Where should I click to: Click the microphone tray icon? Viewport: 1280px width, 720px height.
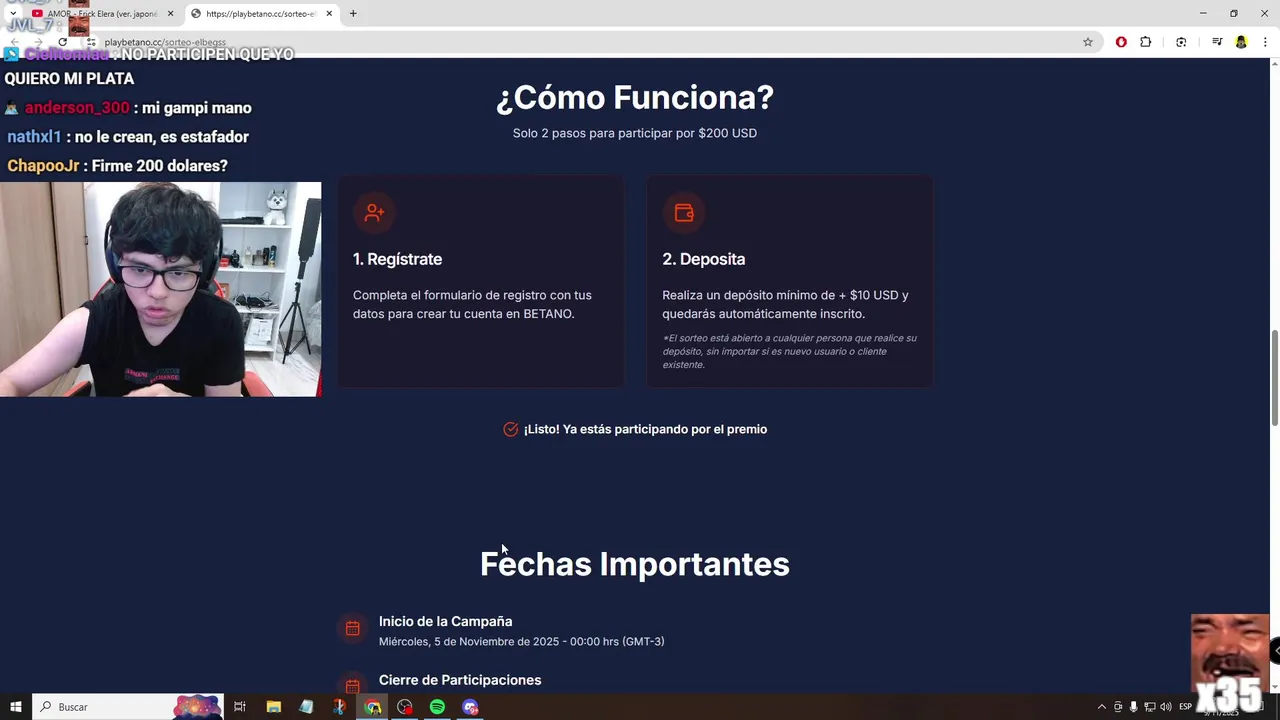coord(1134,707)
